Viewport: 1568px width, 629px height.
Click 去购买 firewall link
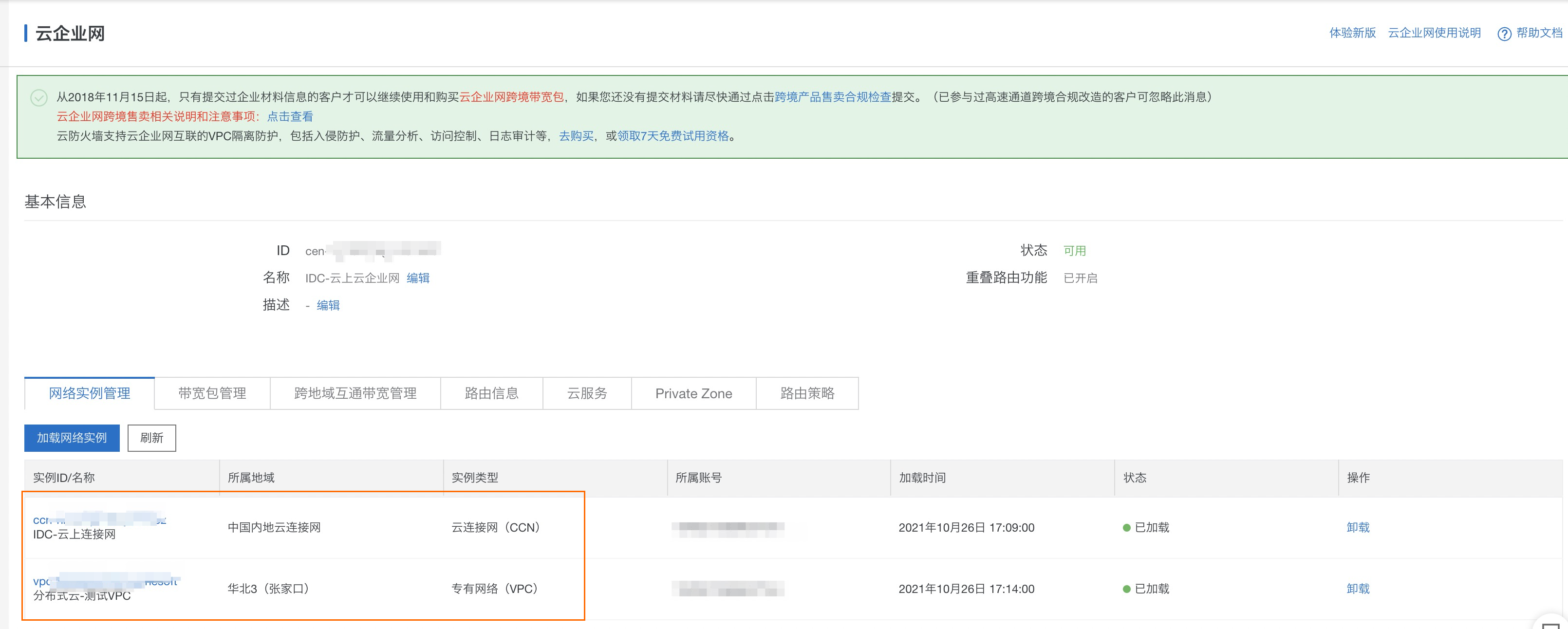pos(576,136)
